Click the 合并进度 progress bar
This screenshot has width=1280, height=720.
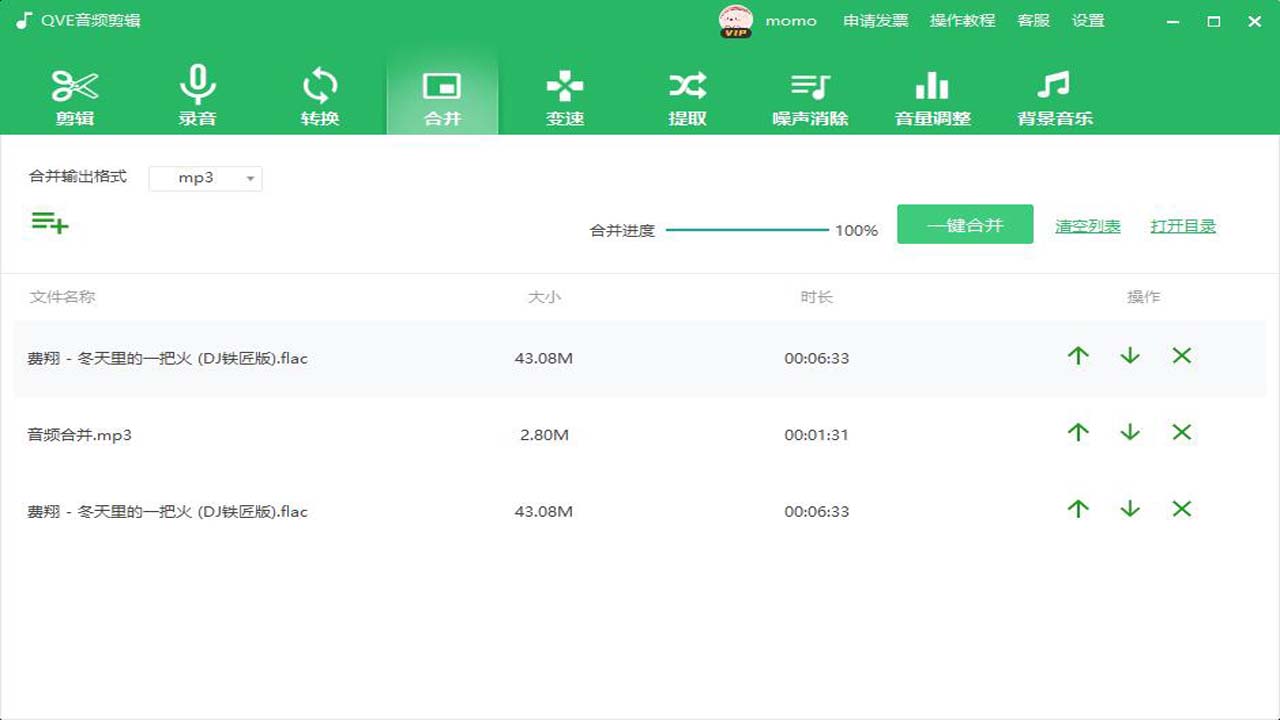click(748, 230)
